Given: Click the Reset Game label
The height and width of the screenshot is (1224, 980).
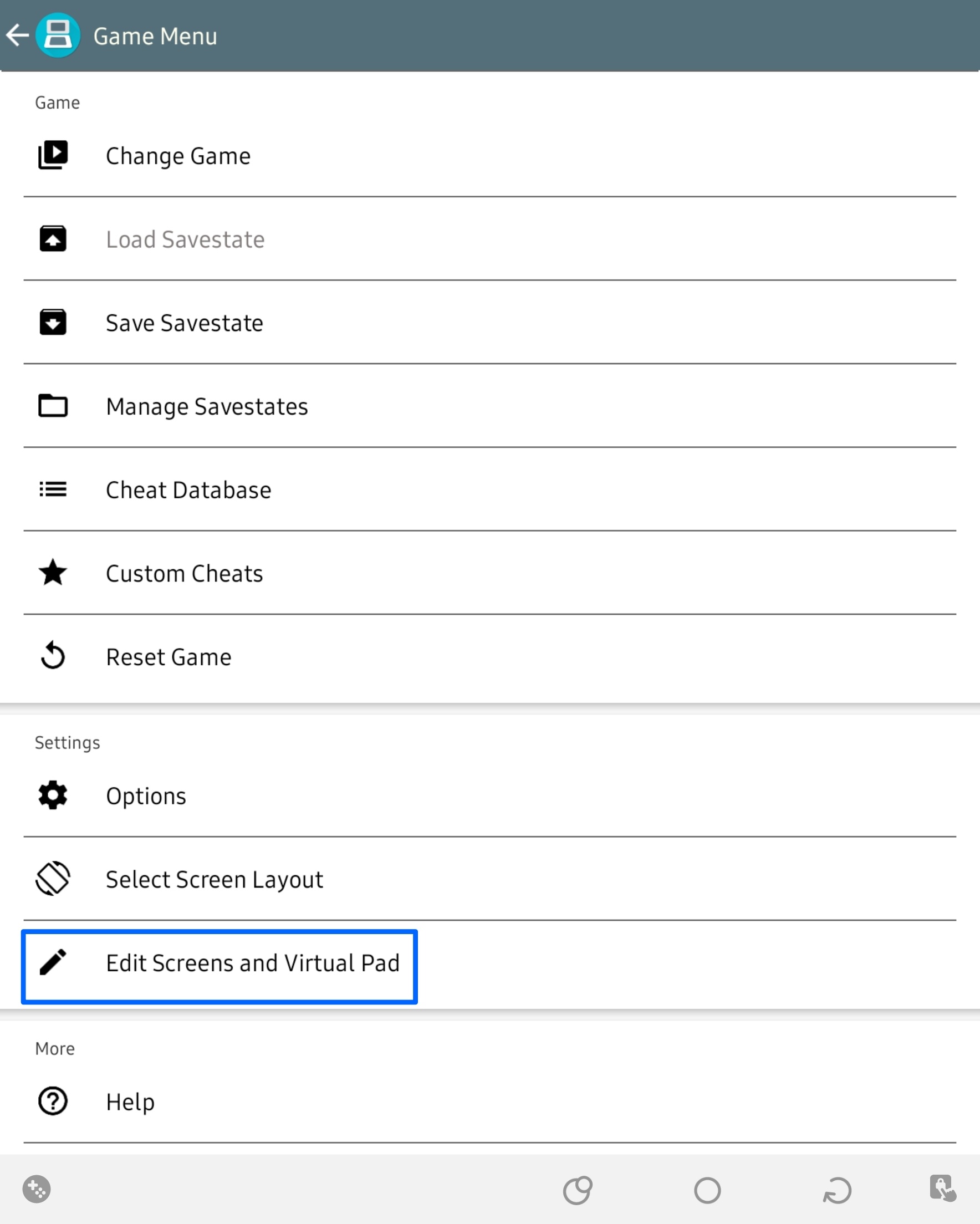Looking at the screenshot, I should [x=169, y=657].
